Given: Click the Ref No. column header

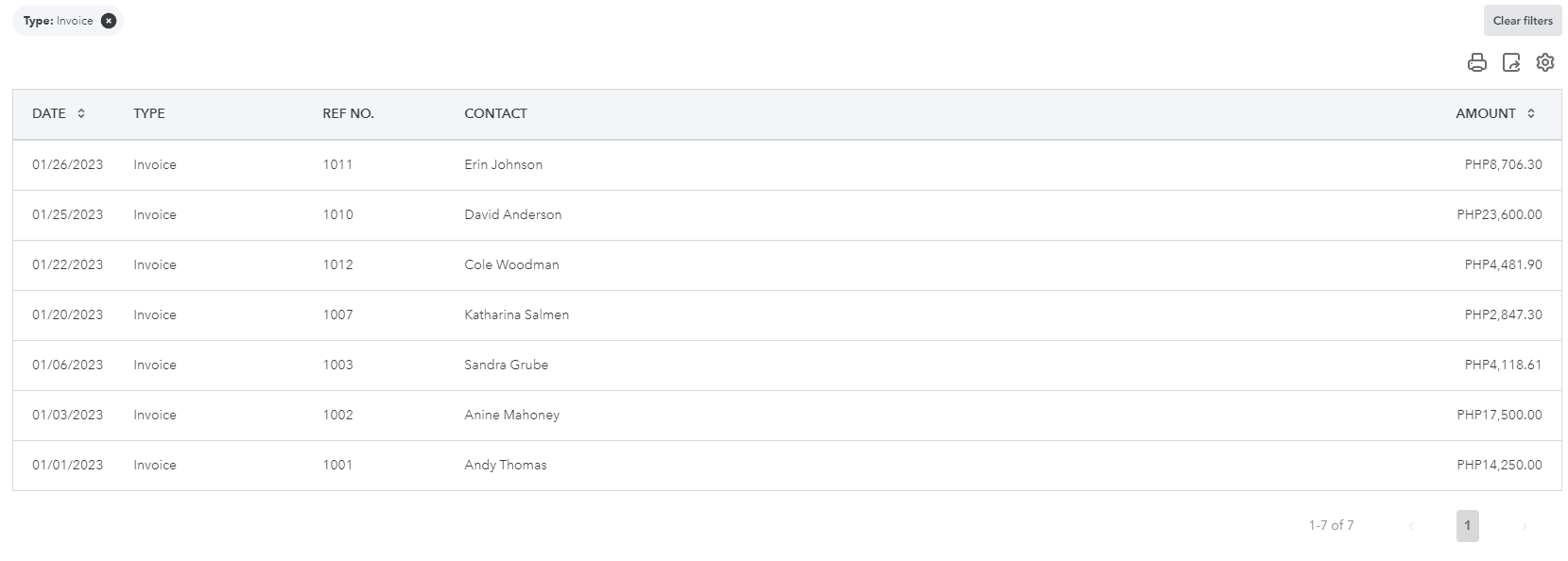Looking at the screenshot, I should 348,113.
